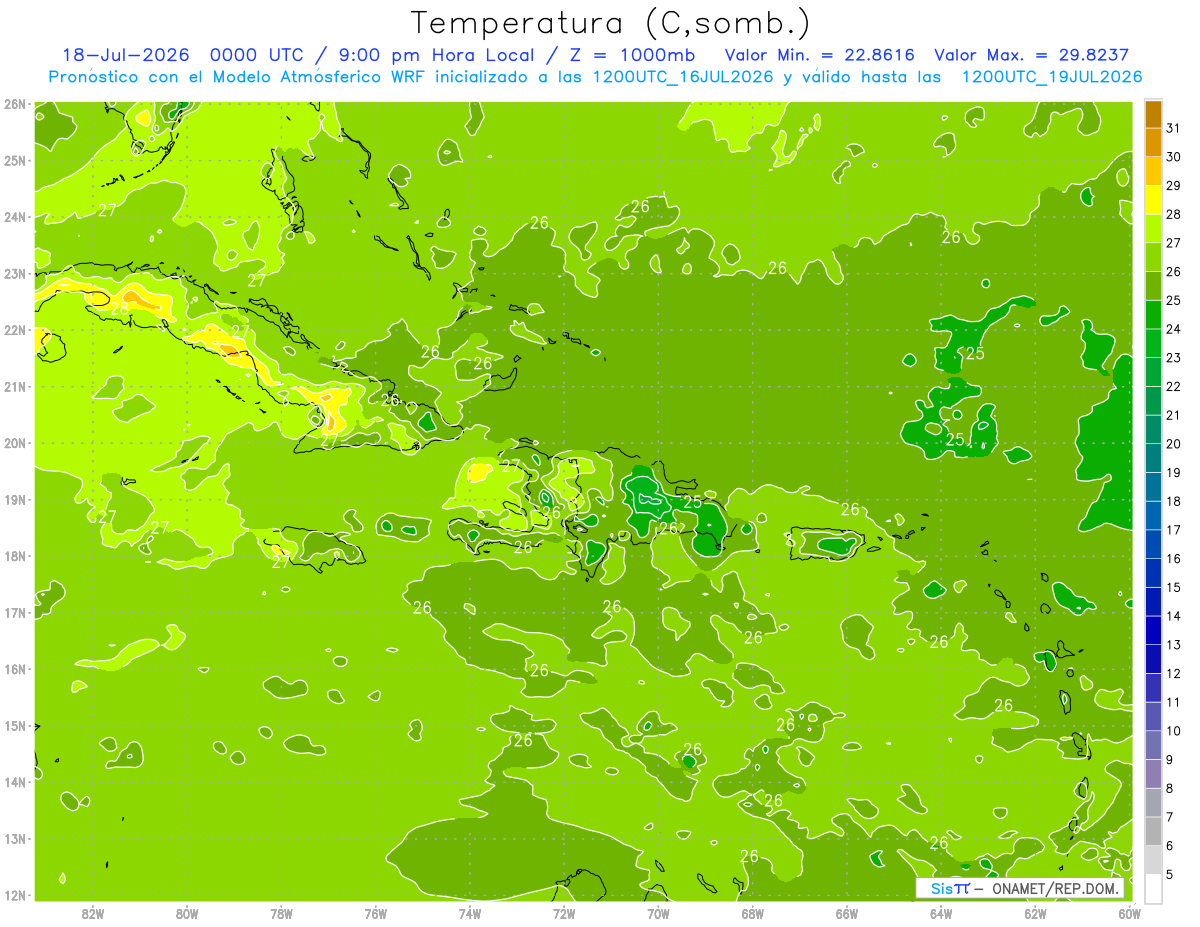Pick the yellow colorbar swatch between 28 and 29
1200x927 pixels.
(x=1153, y=200)
